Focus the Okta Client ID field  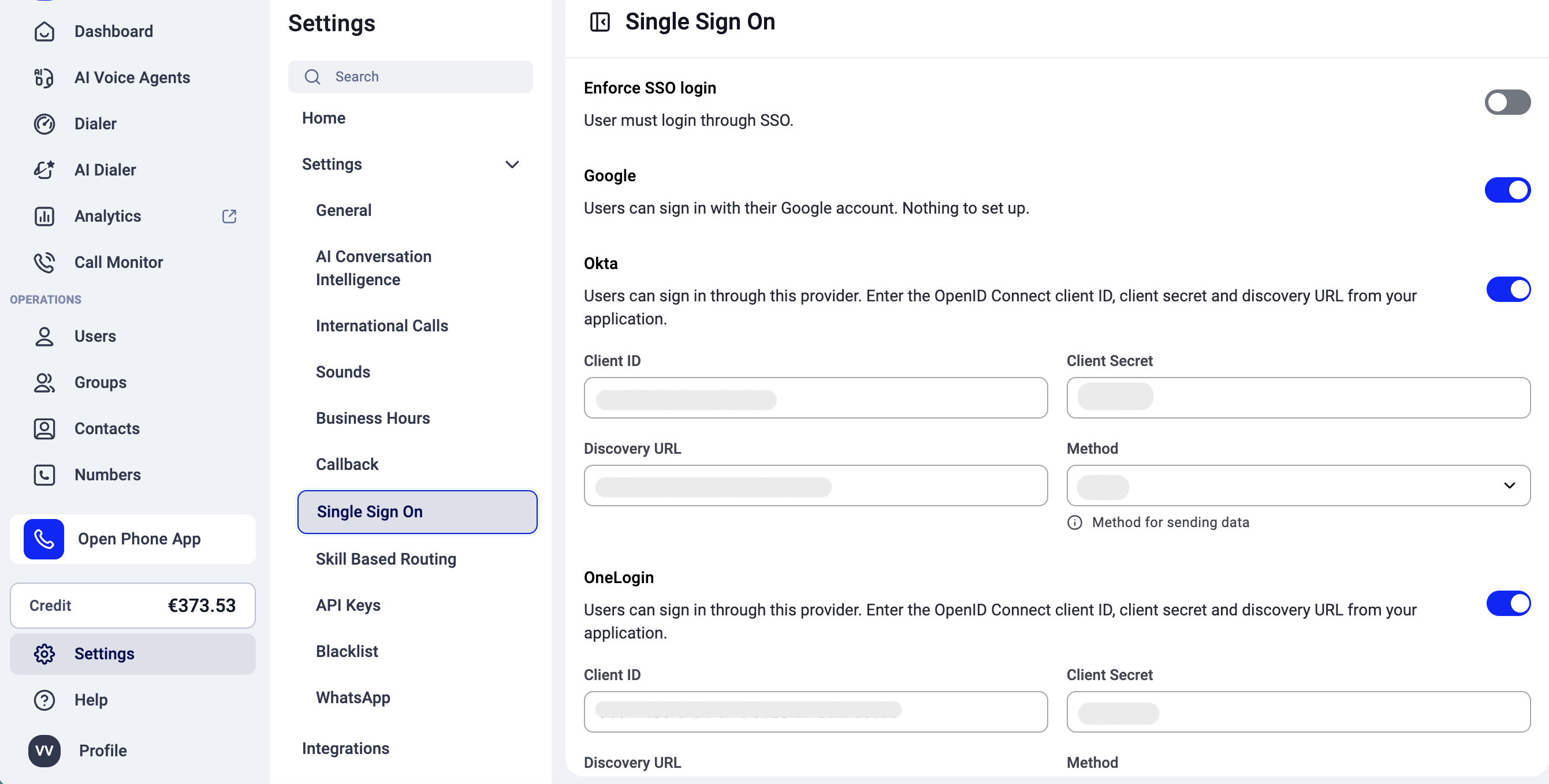tap(816, 398)
